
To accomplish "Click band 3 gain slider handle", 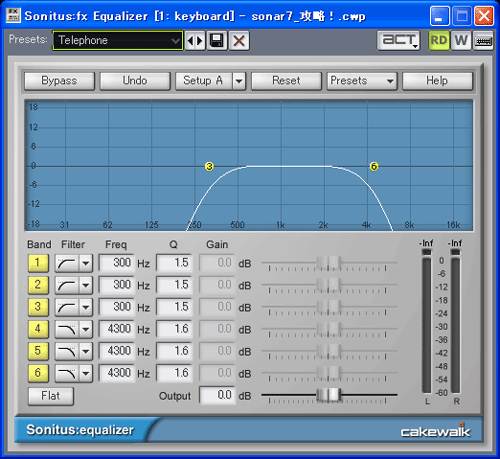I will [329, 307].
